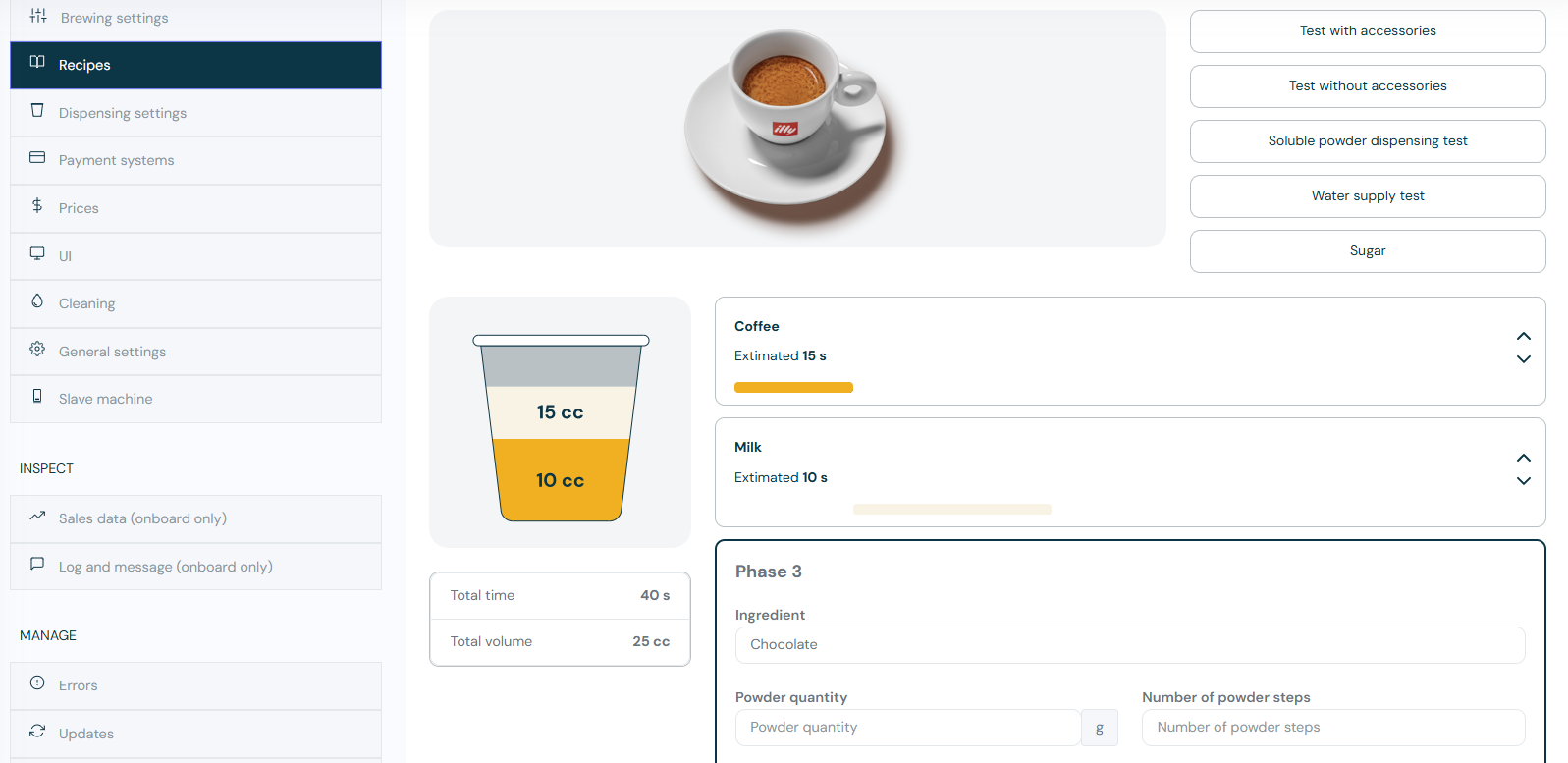Image resolution: width=1568 pixels, height=763 pixels.
Task: Click the refresh icon beside Updates
Action: coord(37,732)
